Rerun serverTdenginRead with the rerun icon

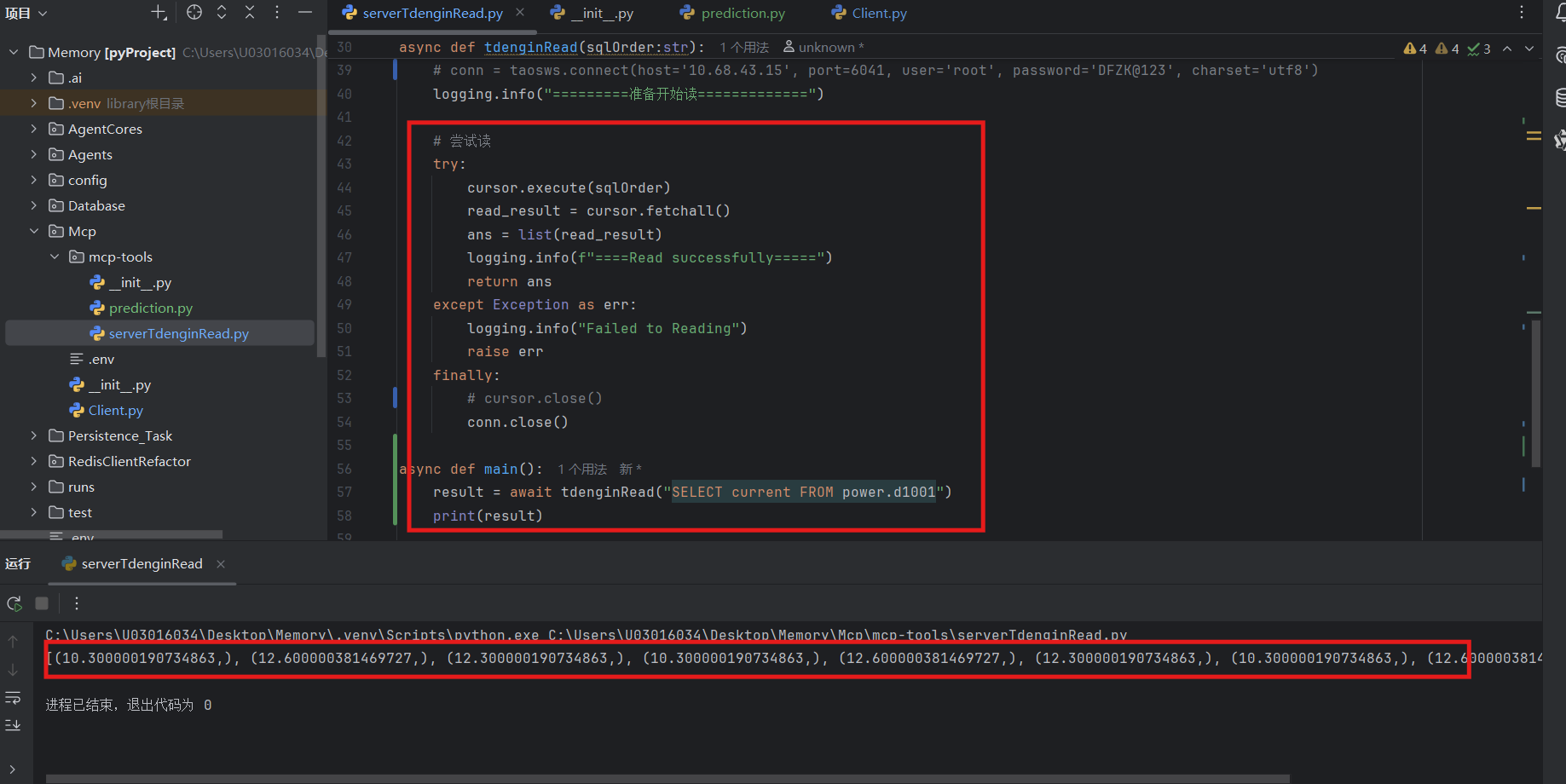[x=14, y=603]
